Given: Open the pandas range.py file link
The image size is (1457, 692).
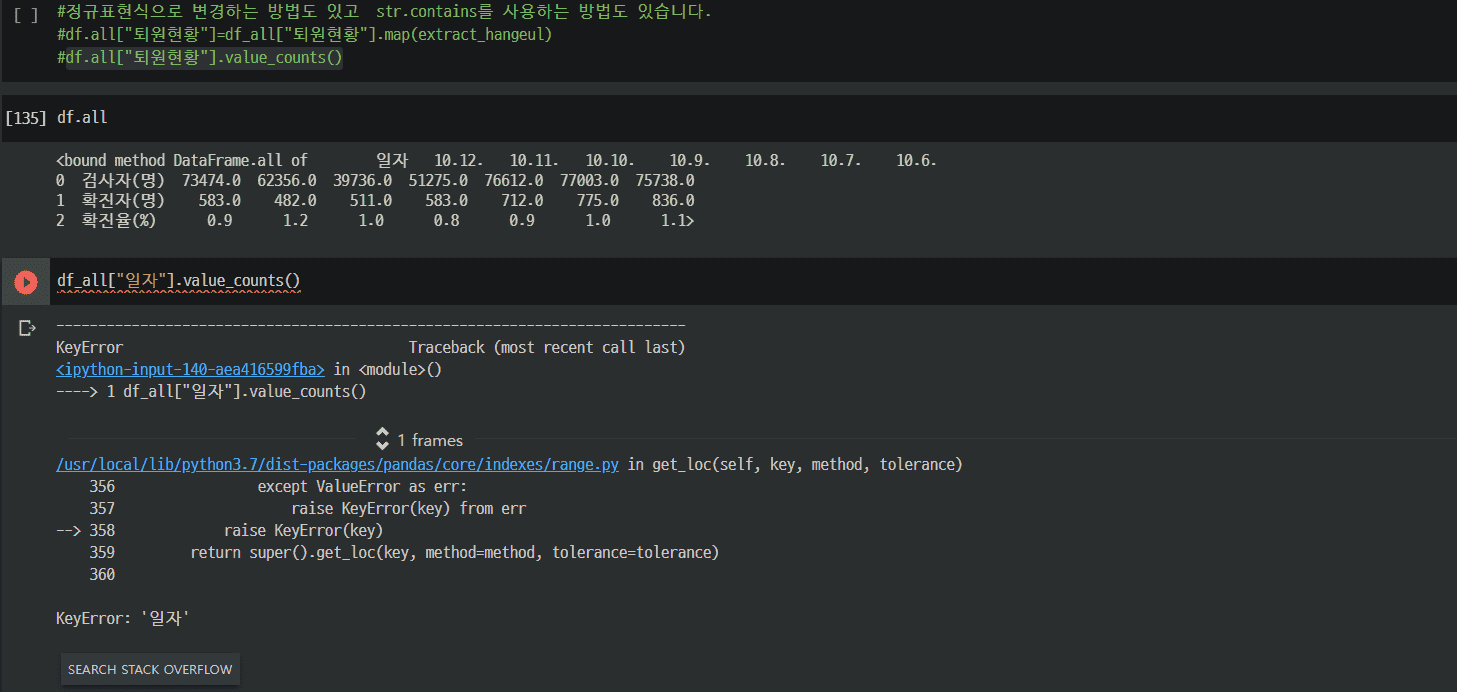Looking at the screenshot, I should click(x=337, y=464).
